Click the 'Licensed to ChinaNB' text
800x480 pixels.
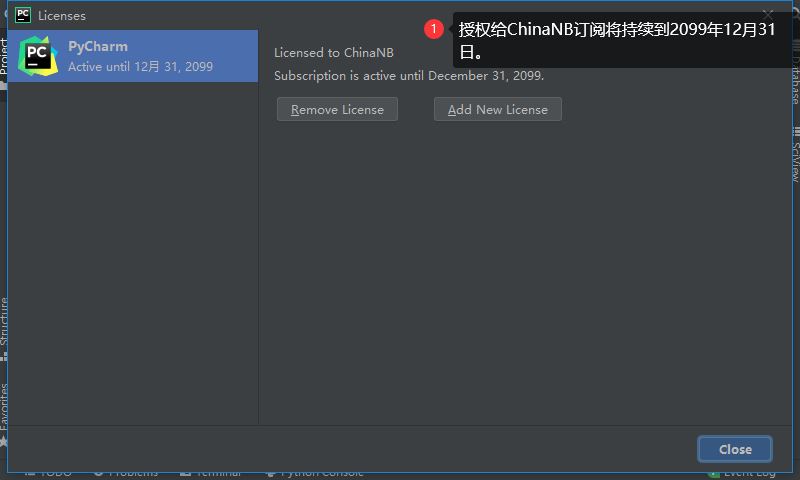[334, 53]
